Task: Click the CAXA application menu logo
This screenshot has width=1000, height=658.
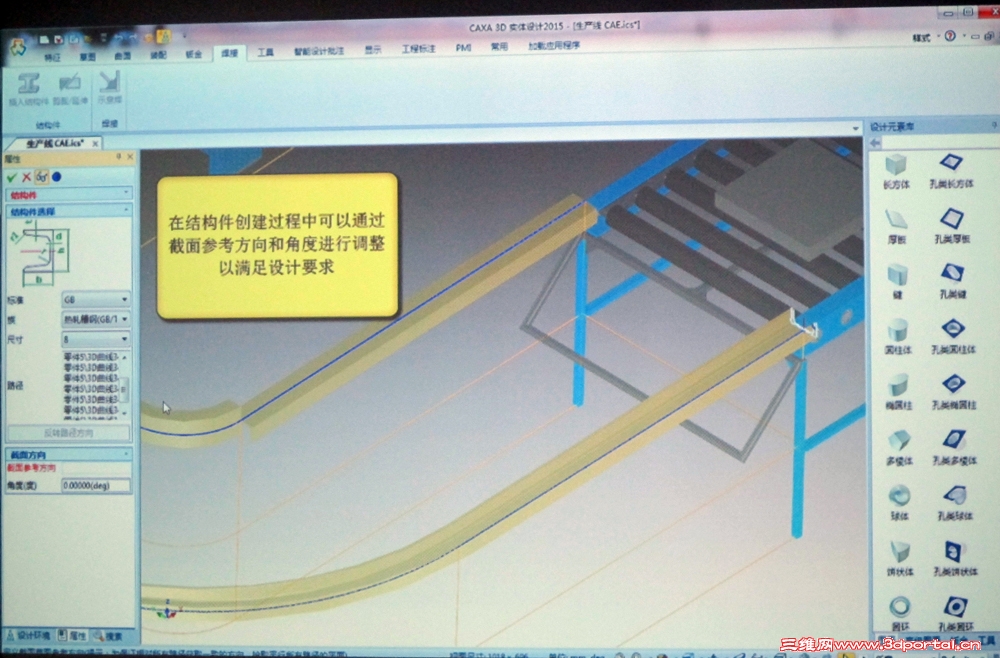Action: [17, 46]
